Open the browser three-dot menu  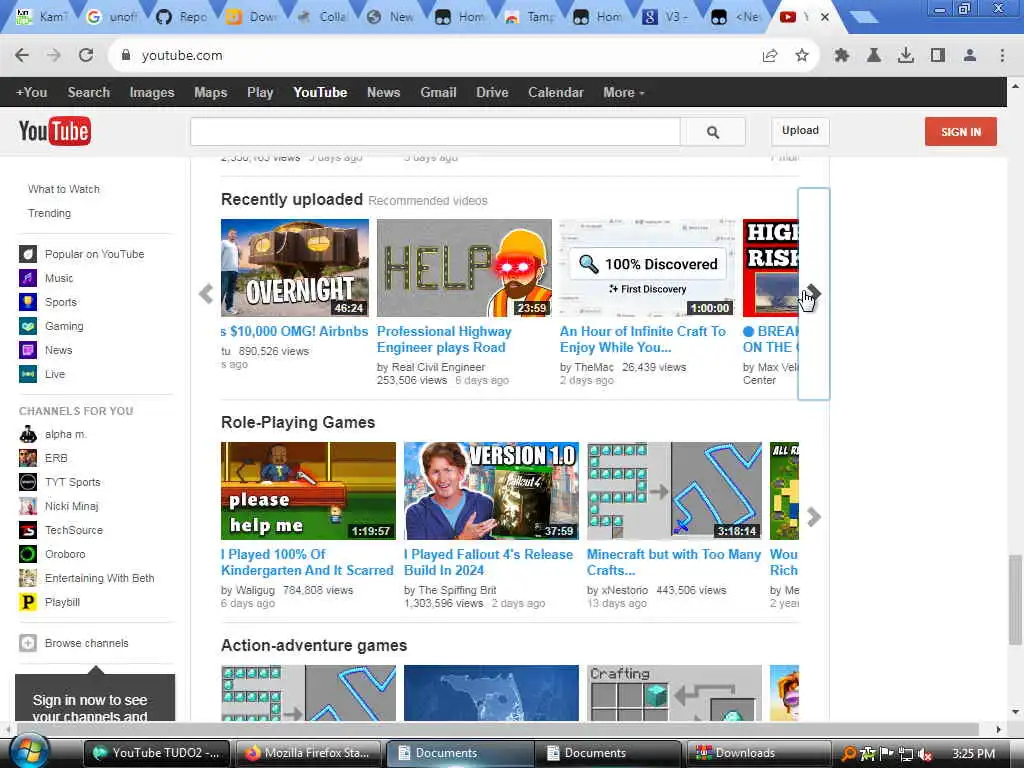click(x=1002, y=56)
